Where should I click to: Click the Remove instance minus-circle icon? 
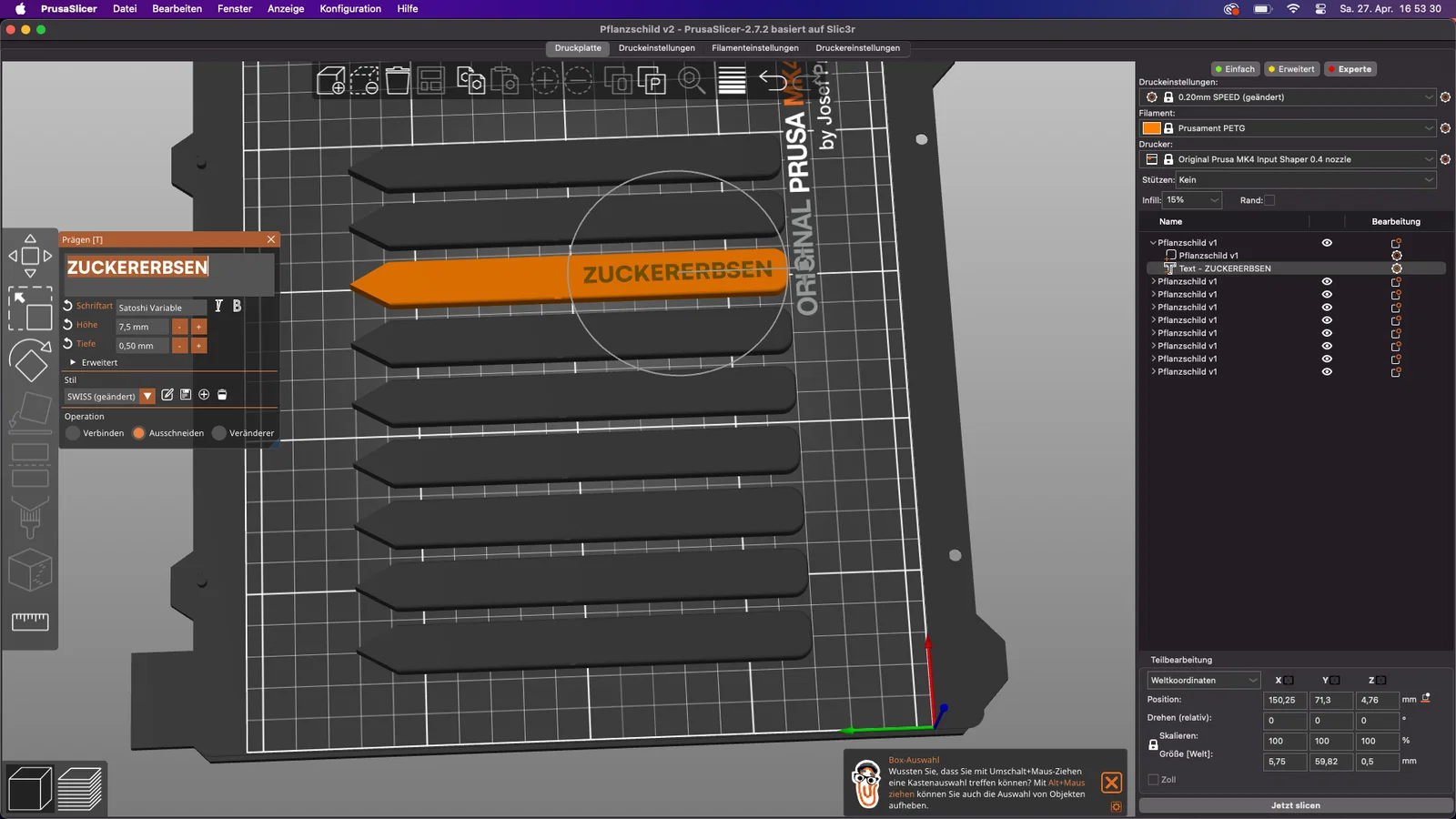point(579,80)
